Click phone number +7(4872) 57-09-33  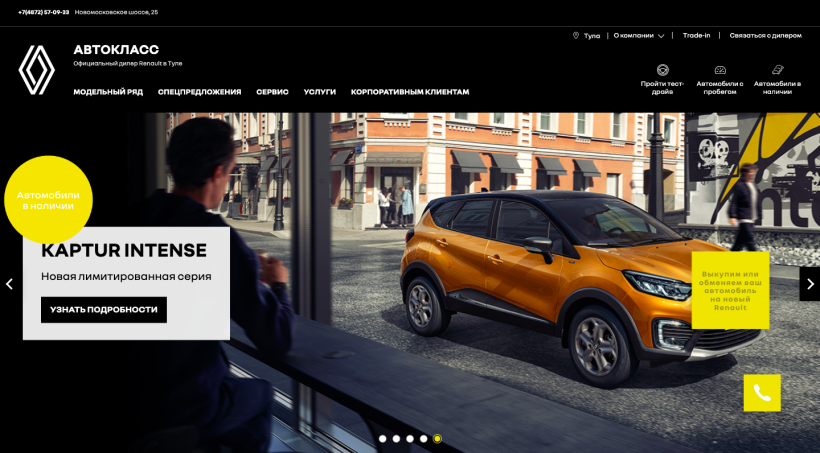[43, 12]
